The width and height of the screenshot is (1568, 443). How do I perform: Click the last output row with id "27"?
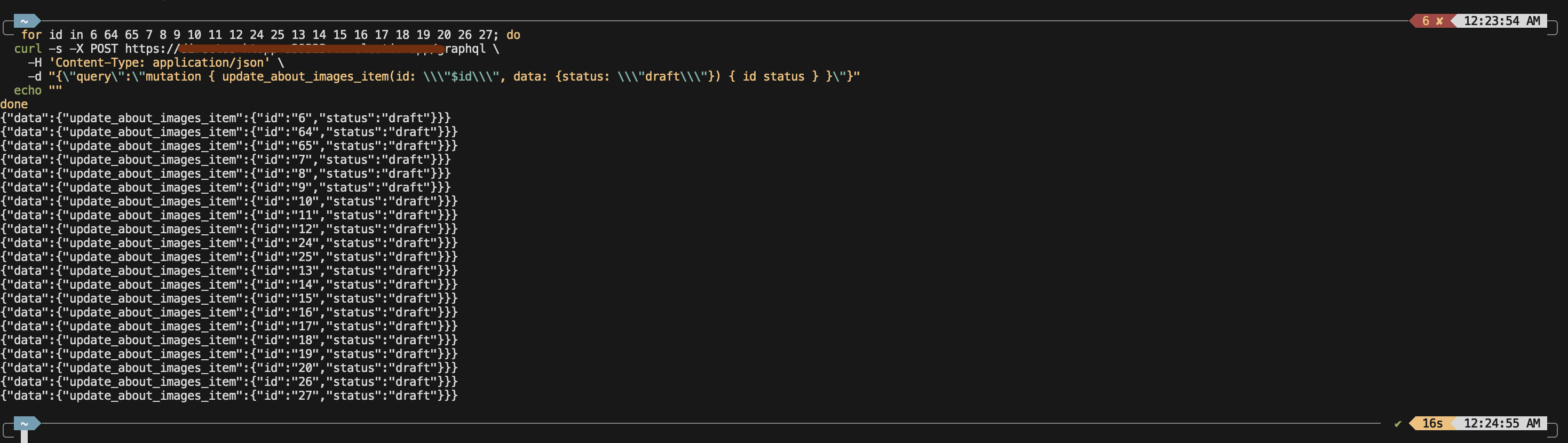coord(229,395)
